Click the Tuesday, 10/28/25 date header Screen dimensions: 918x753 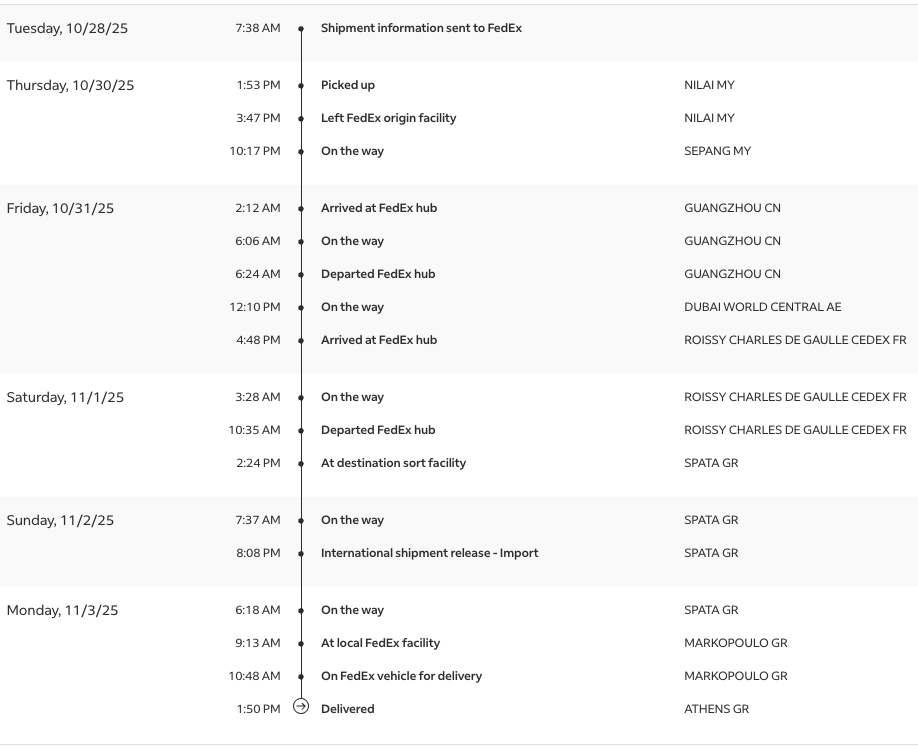[x=67, y=28]
